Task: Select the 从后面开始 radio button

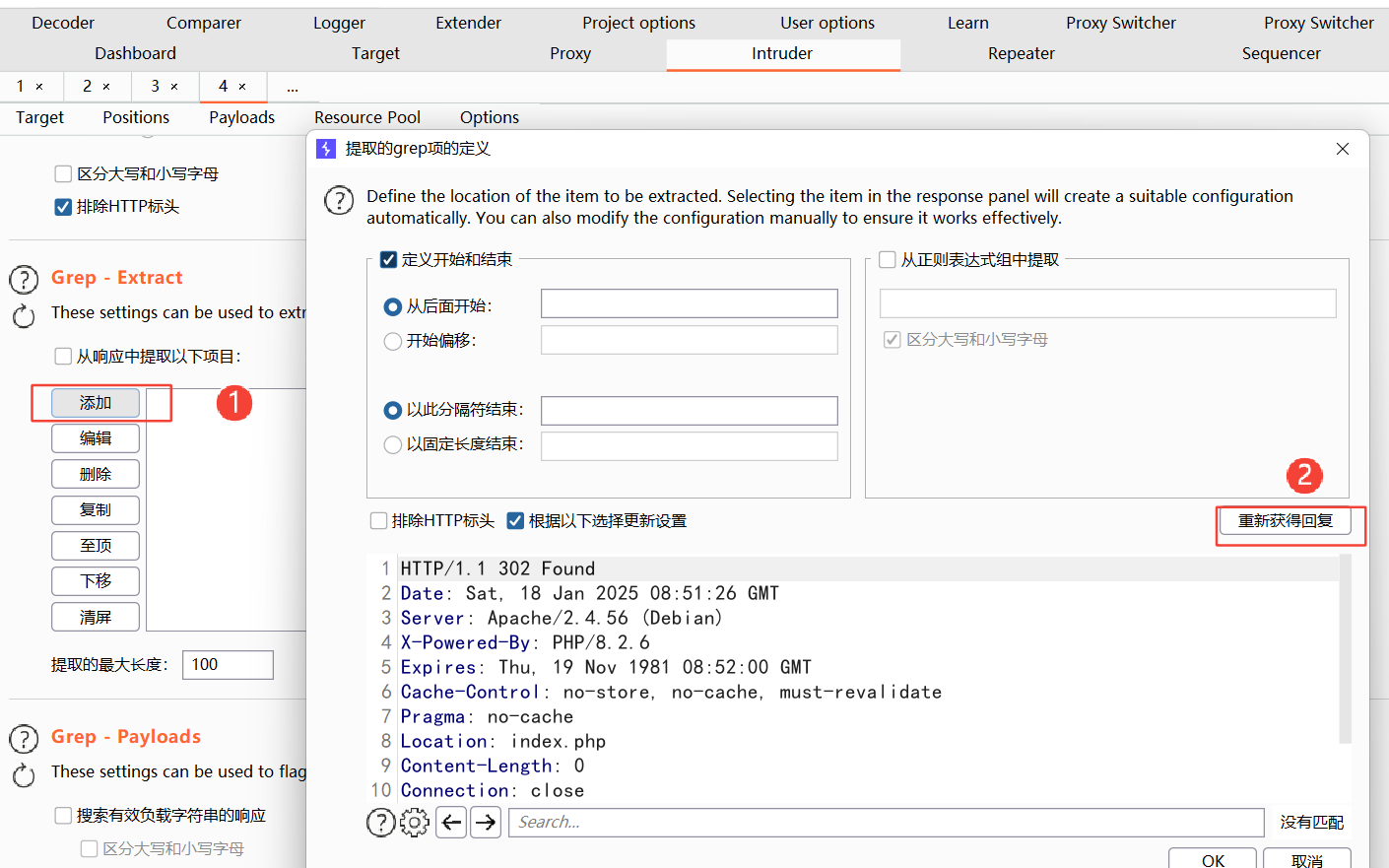Action: pos(393,307)
